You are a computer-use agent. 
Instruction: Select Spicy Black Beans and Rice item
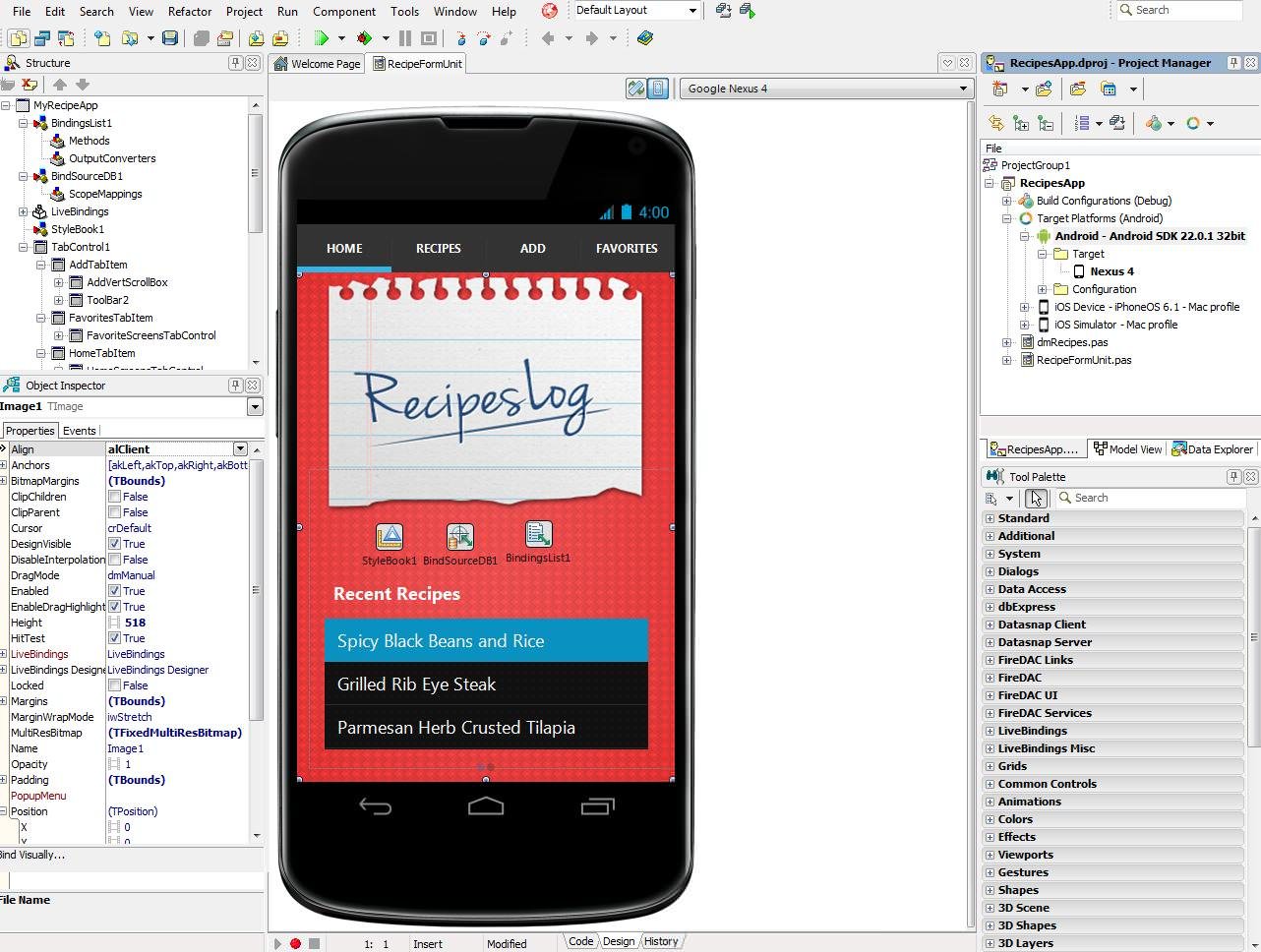pos(486,641)
